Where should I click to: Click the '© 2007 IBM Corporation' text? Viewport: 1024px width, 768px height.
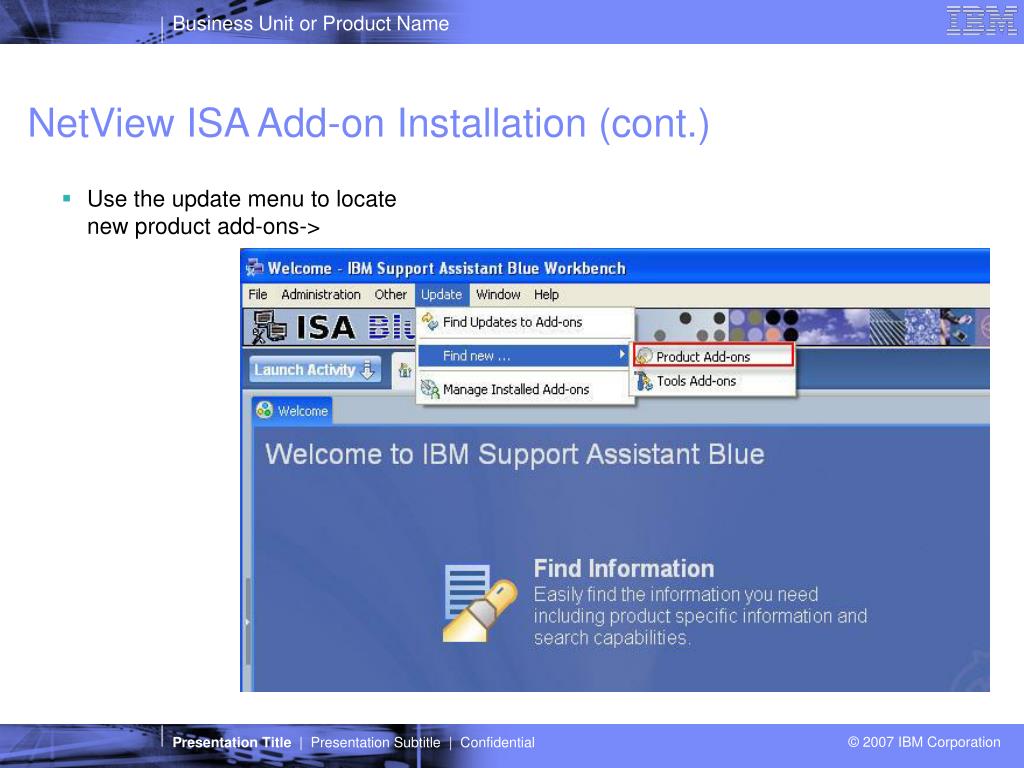point(924,742)
